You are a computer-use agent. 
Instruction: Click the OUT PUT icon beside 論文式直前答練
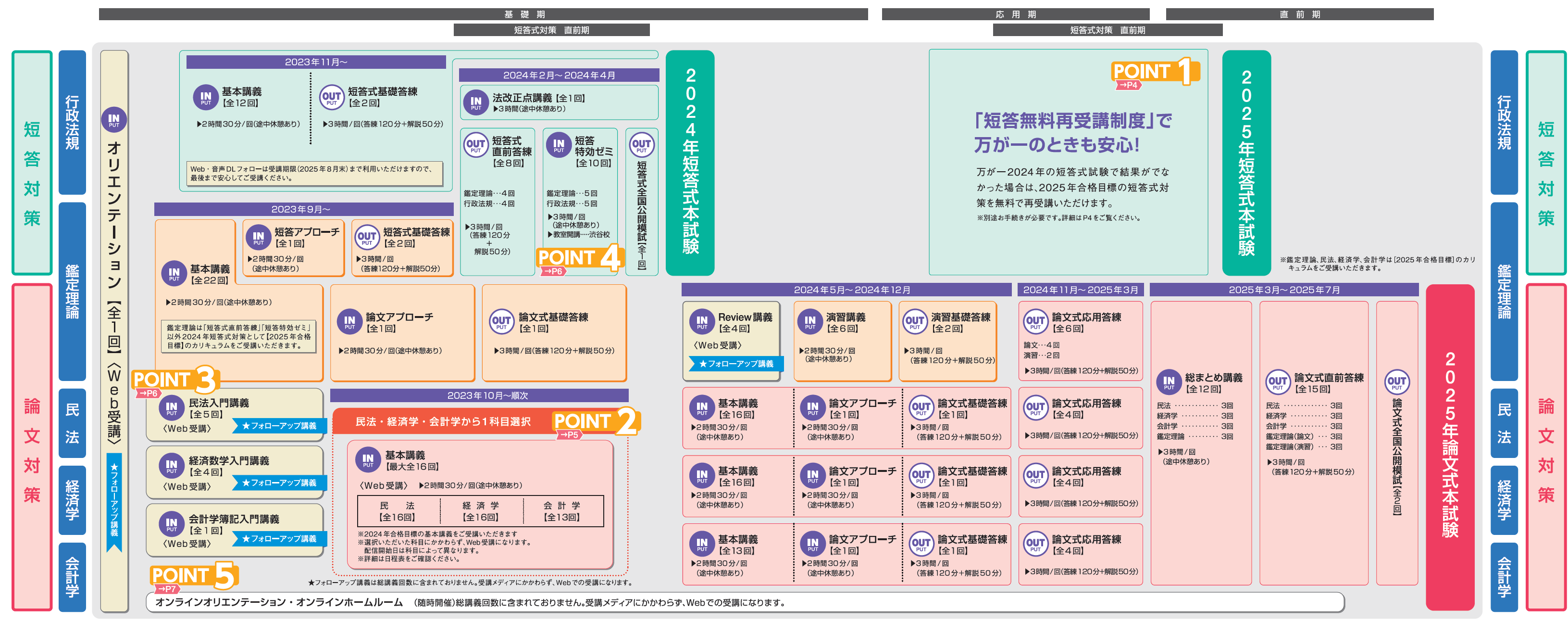pyautogui.click(x=1277, y=382)
